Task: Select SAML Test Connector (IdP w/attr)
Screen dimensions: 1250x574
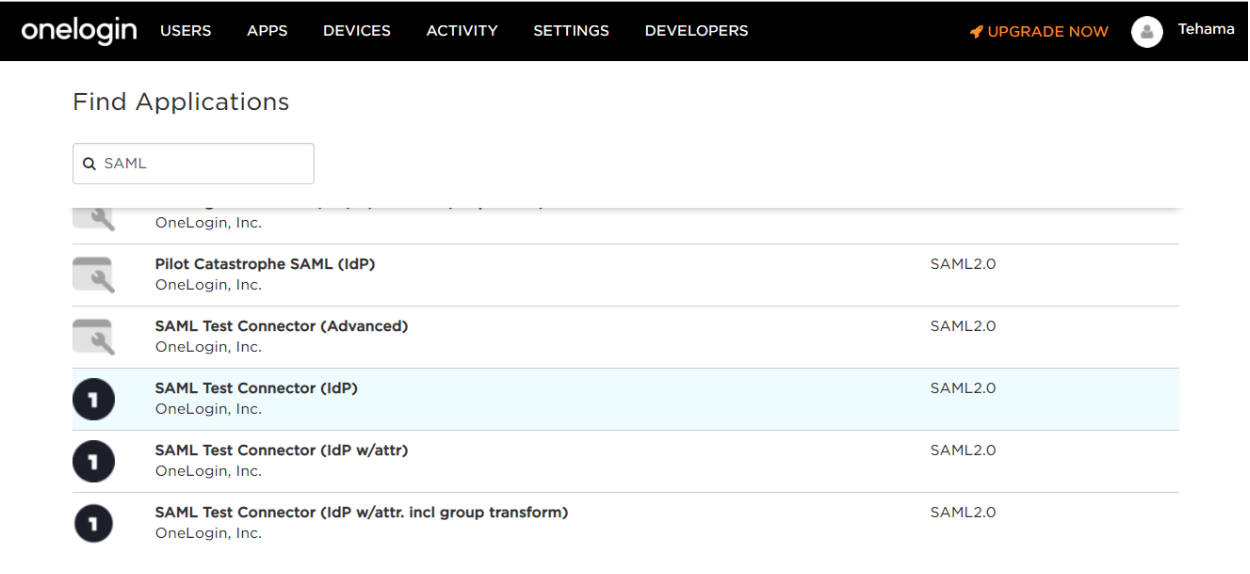Action: [625, 461]
